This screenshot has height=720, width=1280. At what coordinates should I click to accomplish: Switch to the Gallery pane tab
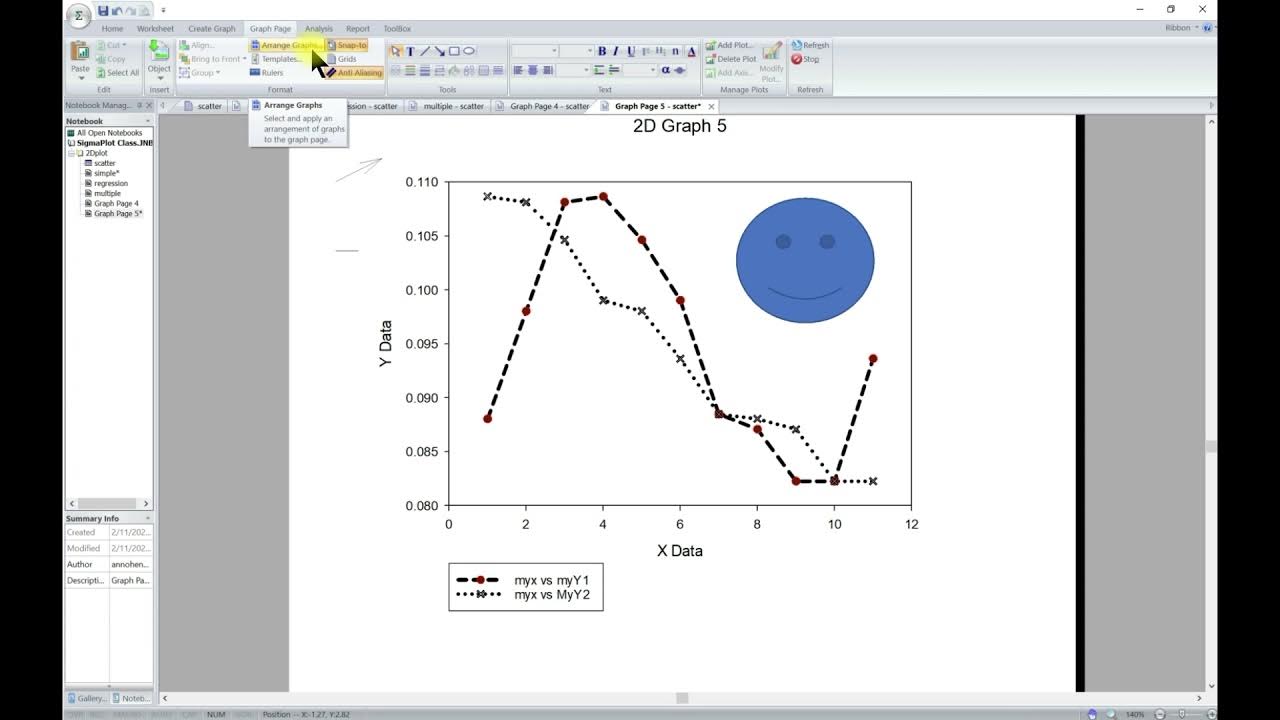87,698
